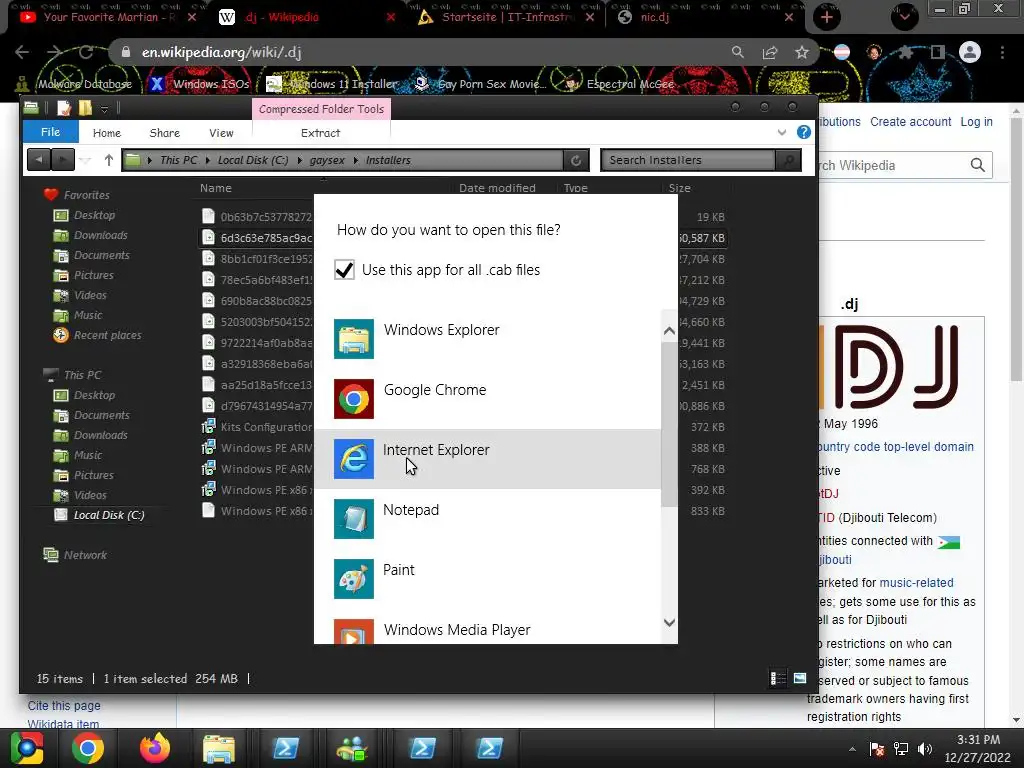1024x768 pixels.
Task: Open the Extract ribbon tab
Action: (321, 133)
